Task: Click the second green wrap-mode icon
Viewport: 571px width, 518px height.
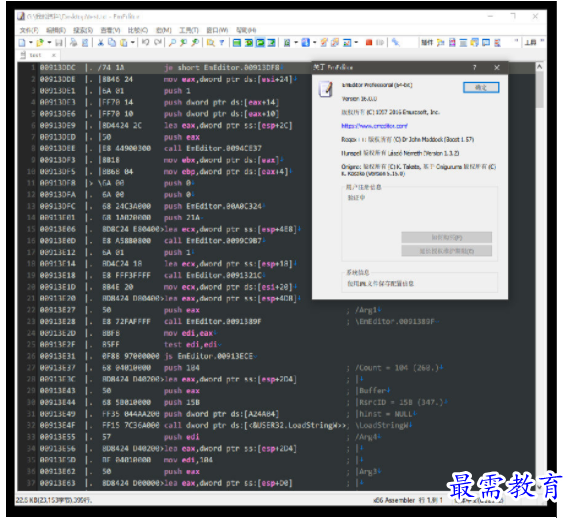Action: (x=248, y=43)
